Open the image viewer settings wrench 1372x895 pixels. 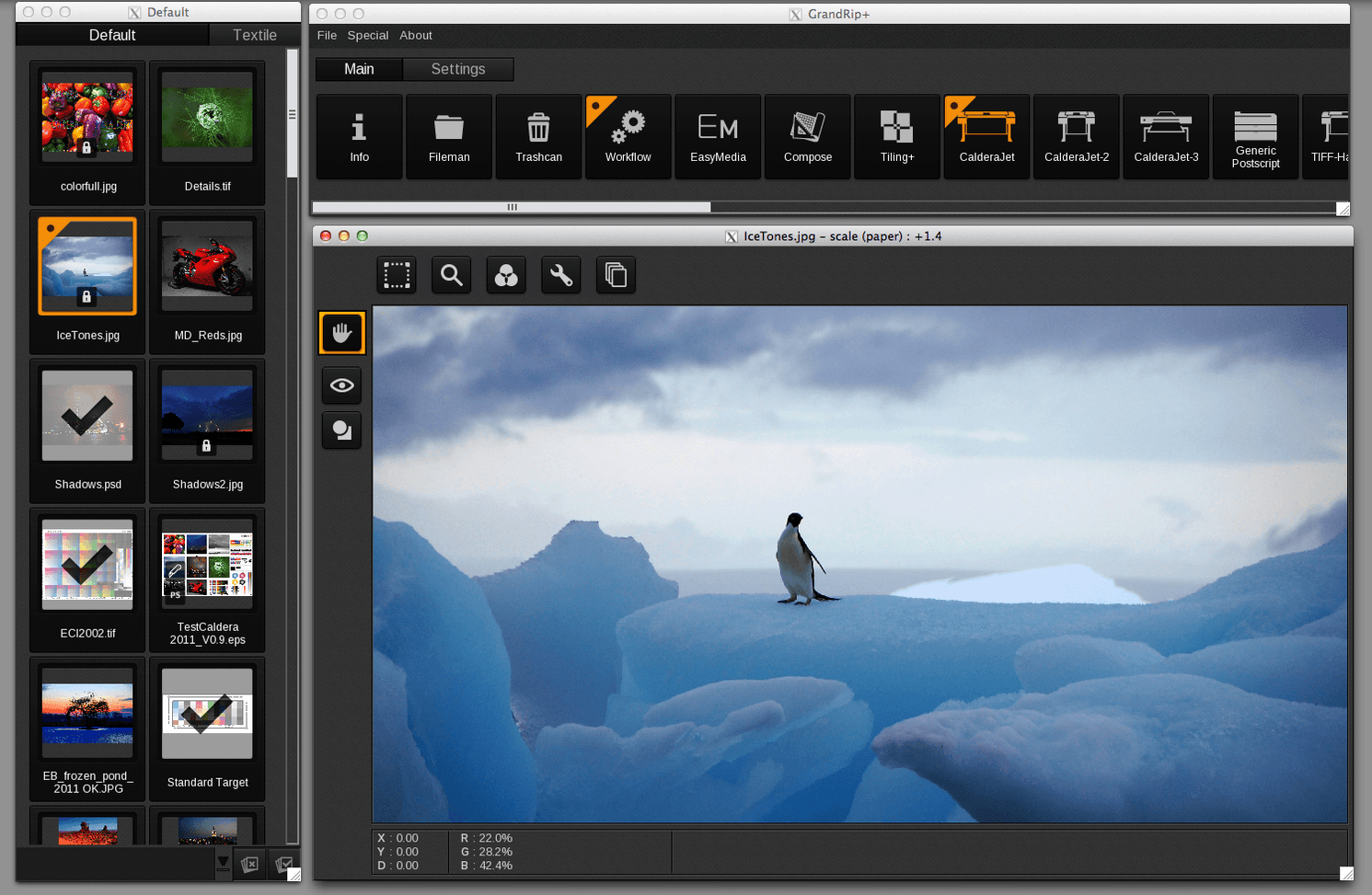(560, 275)
